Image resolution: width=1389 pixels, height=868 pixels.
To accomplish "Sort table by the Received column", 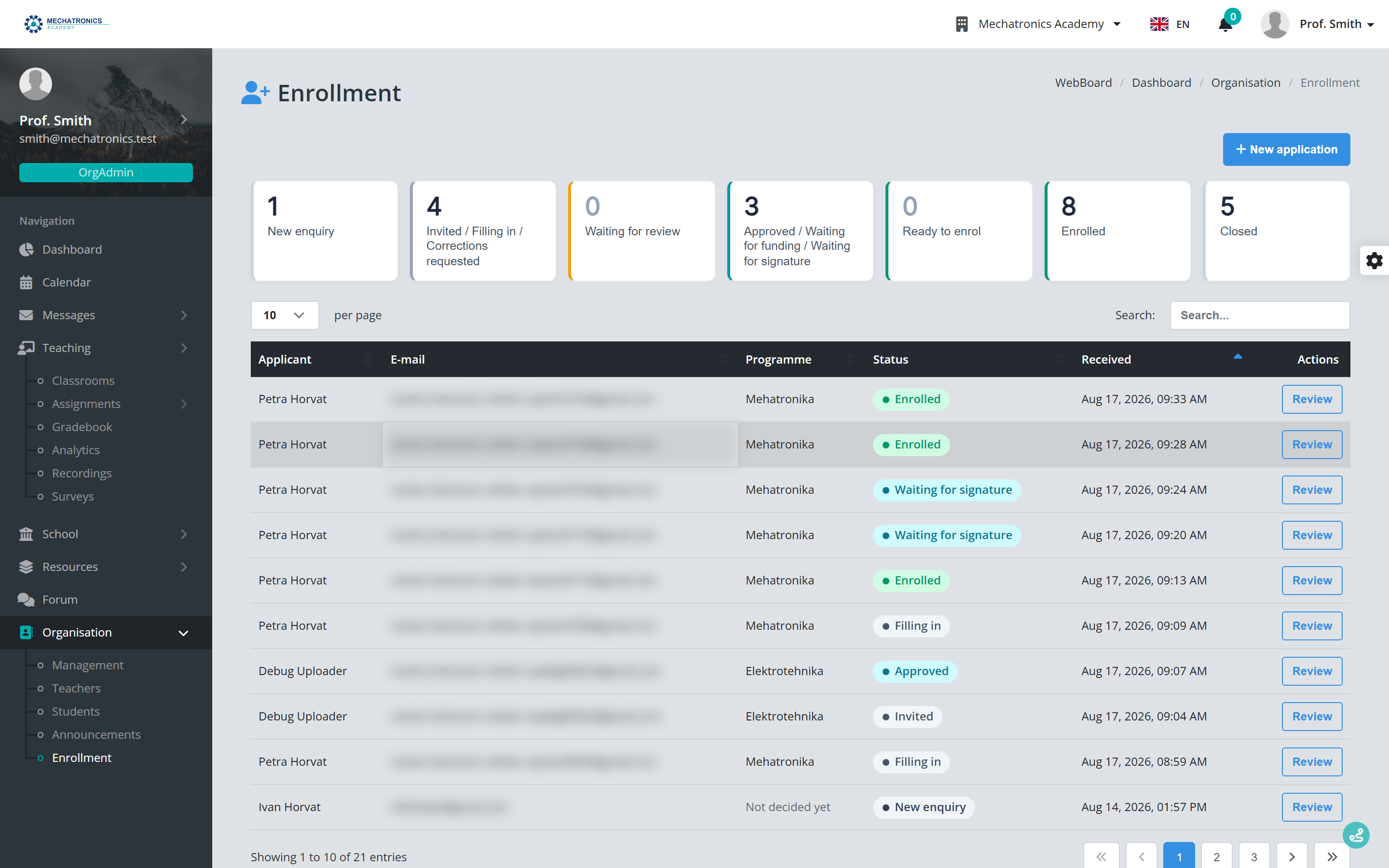I will pyautogui.click(x=1162, y=359).
